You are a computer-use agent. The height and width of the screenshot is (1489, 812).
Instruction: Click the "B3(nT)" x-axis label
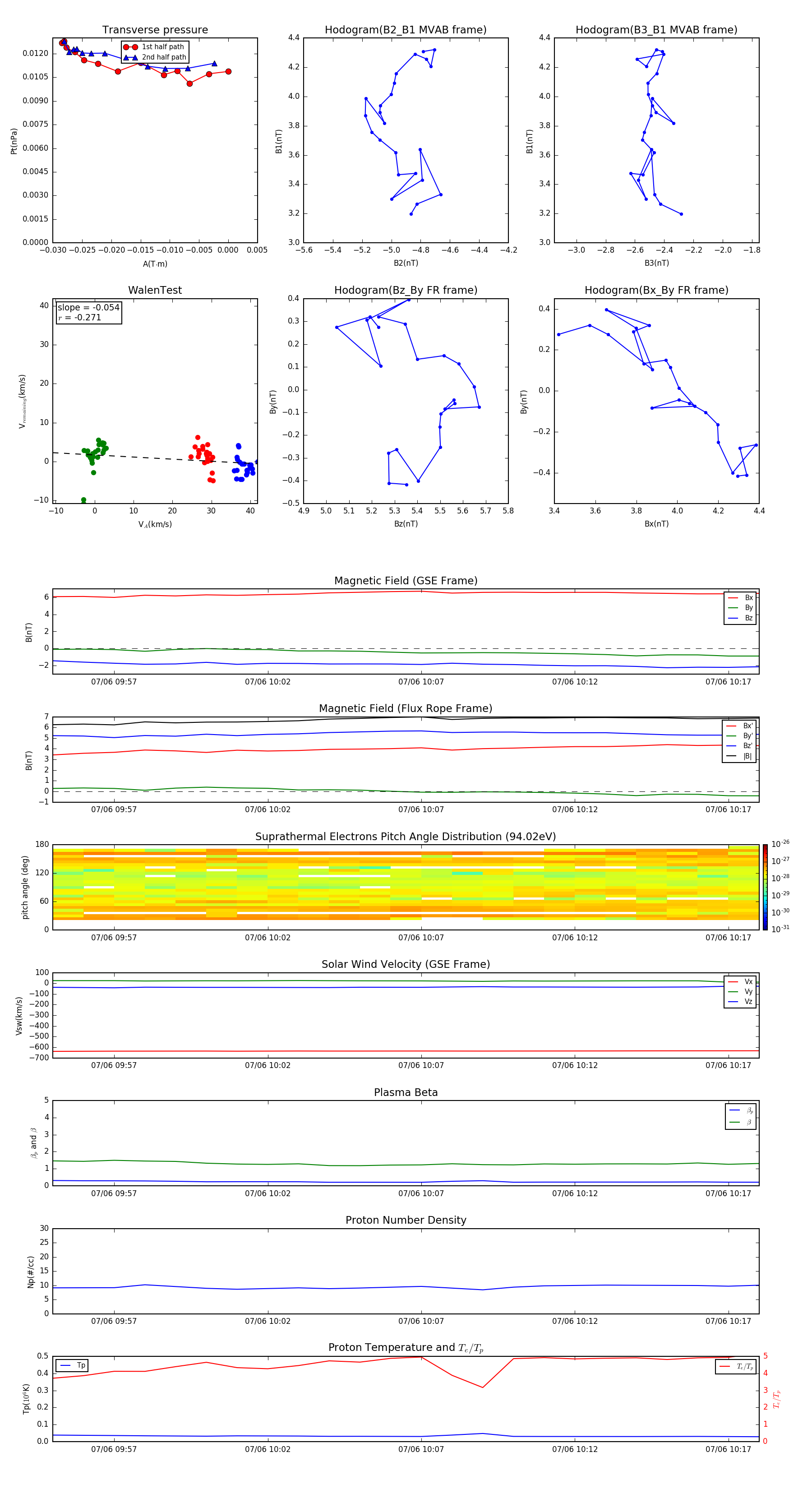[x=656, y=263]
